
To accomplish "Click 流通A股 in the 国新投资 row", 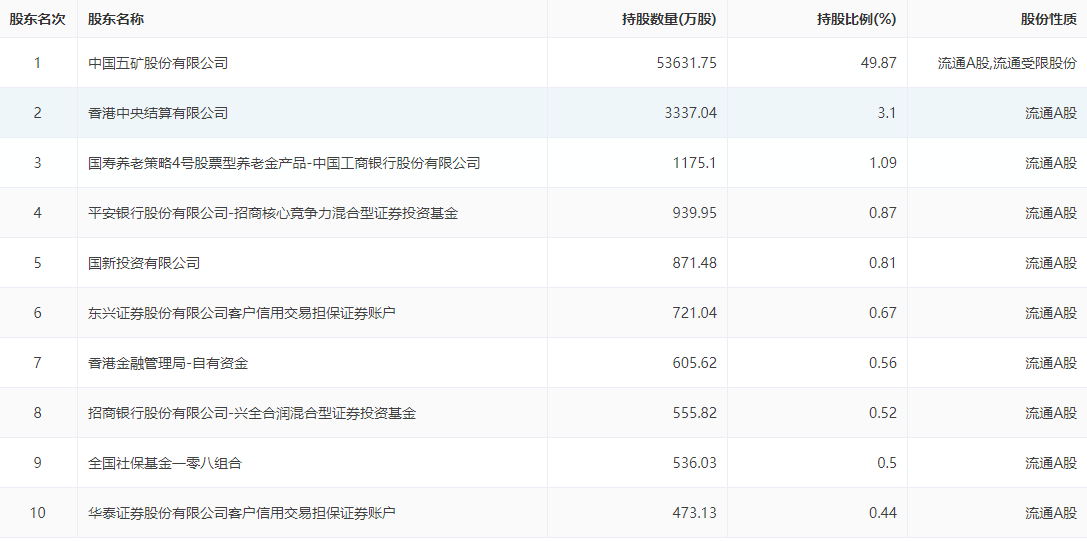I will [1051, 263].
